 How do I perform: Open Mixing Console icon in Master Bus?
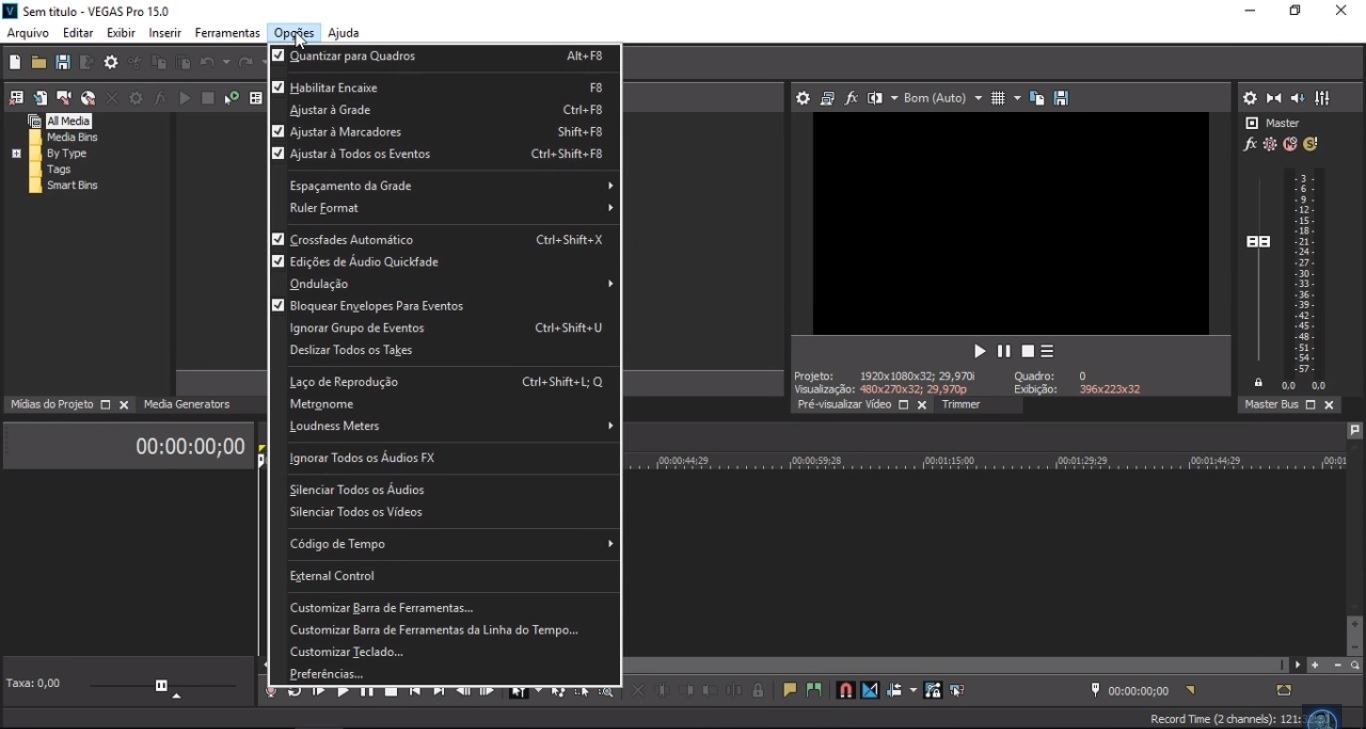pyautogui.click(x=1322, y=98)
